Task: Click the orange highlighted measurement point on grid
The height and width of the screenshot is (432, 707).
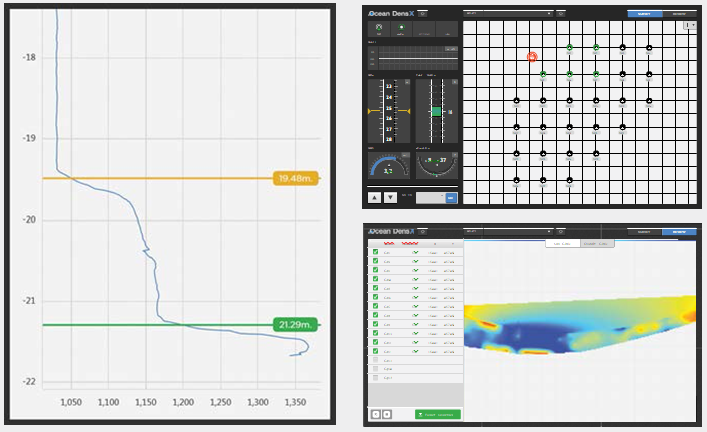Action: tap(532, 57)
